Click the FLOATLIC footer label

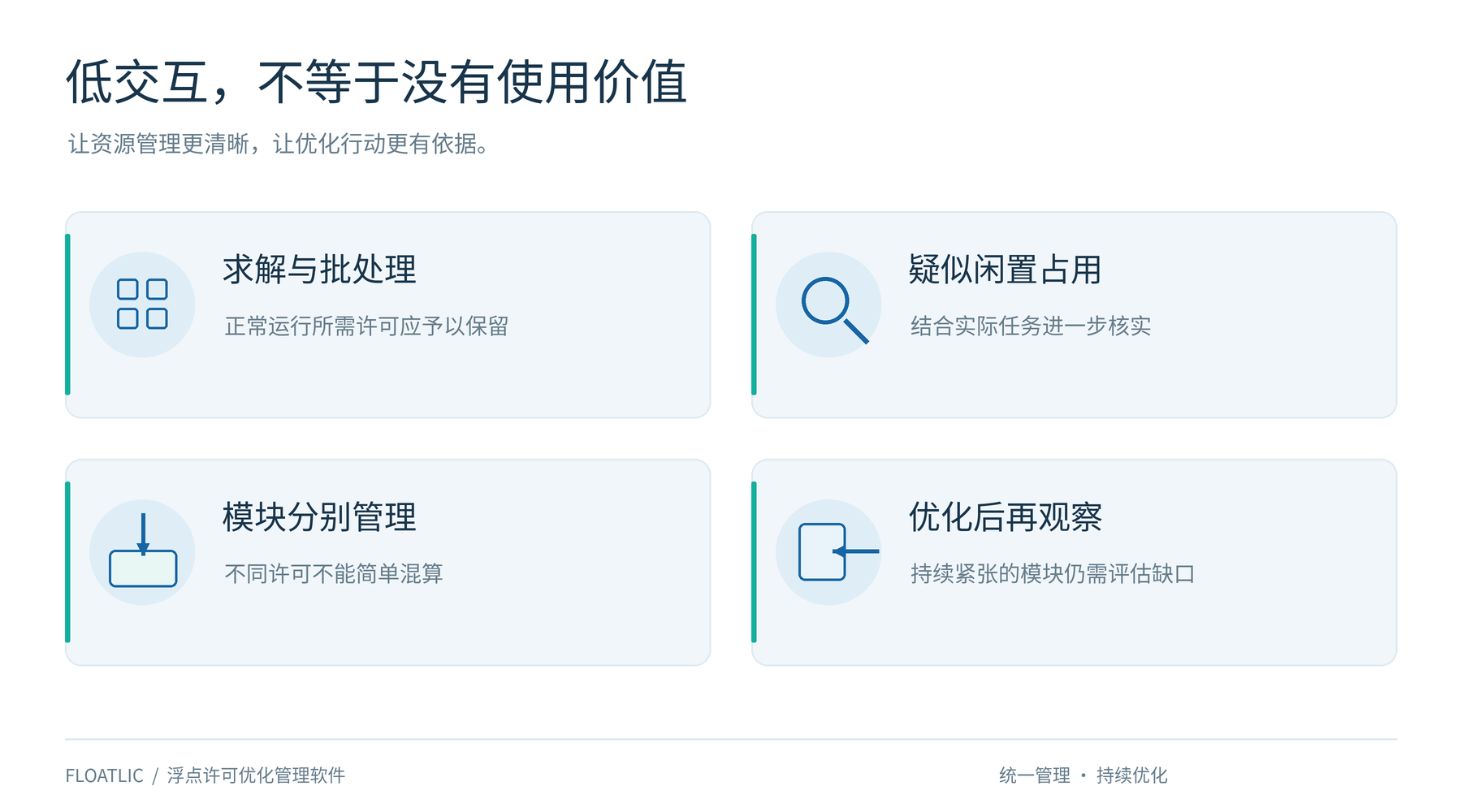104,775
